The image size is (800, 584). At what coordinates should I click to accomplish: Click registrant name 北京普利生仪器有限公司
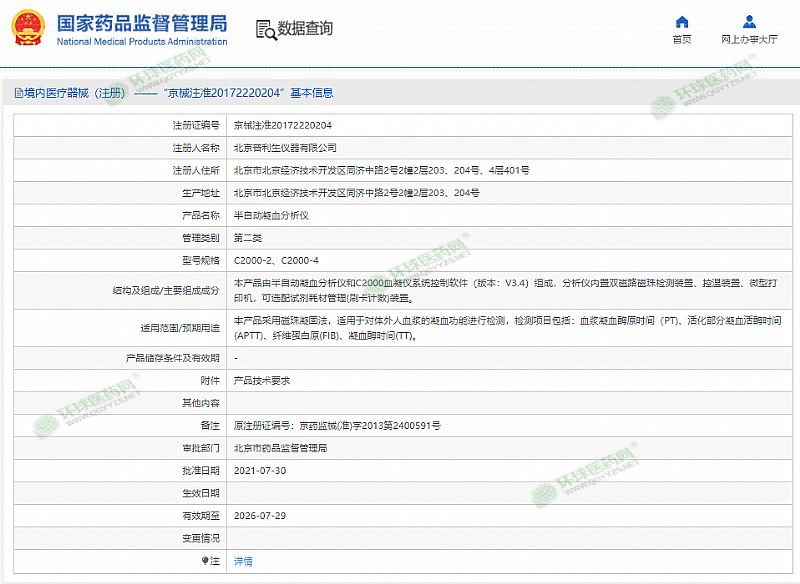click(278, 147)
